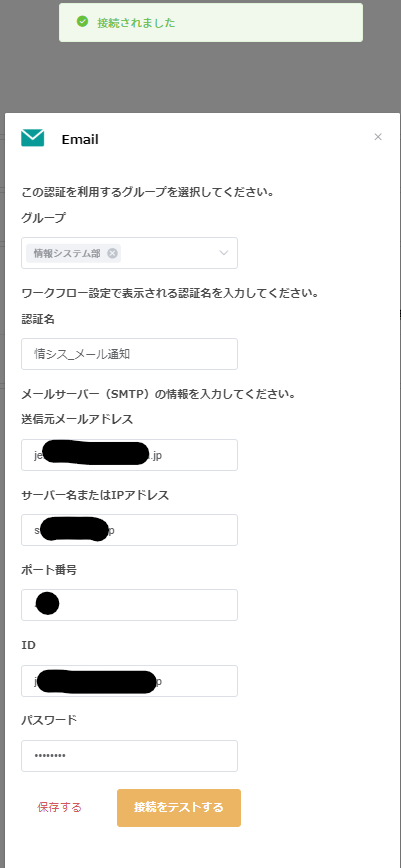Click the Email dialog title text

[x=80, y=140]
